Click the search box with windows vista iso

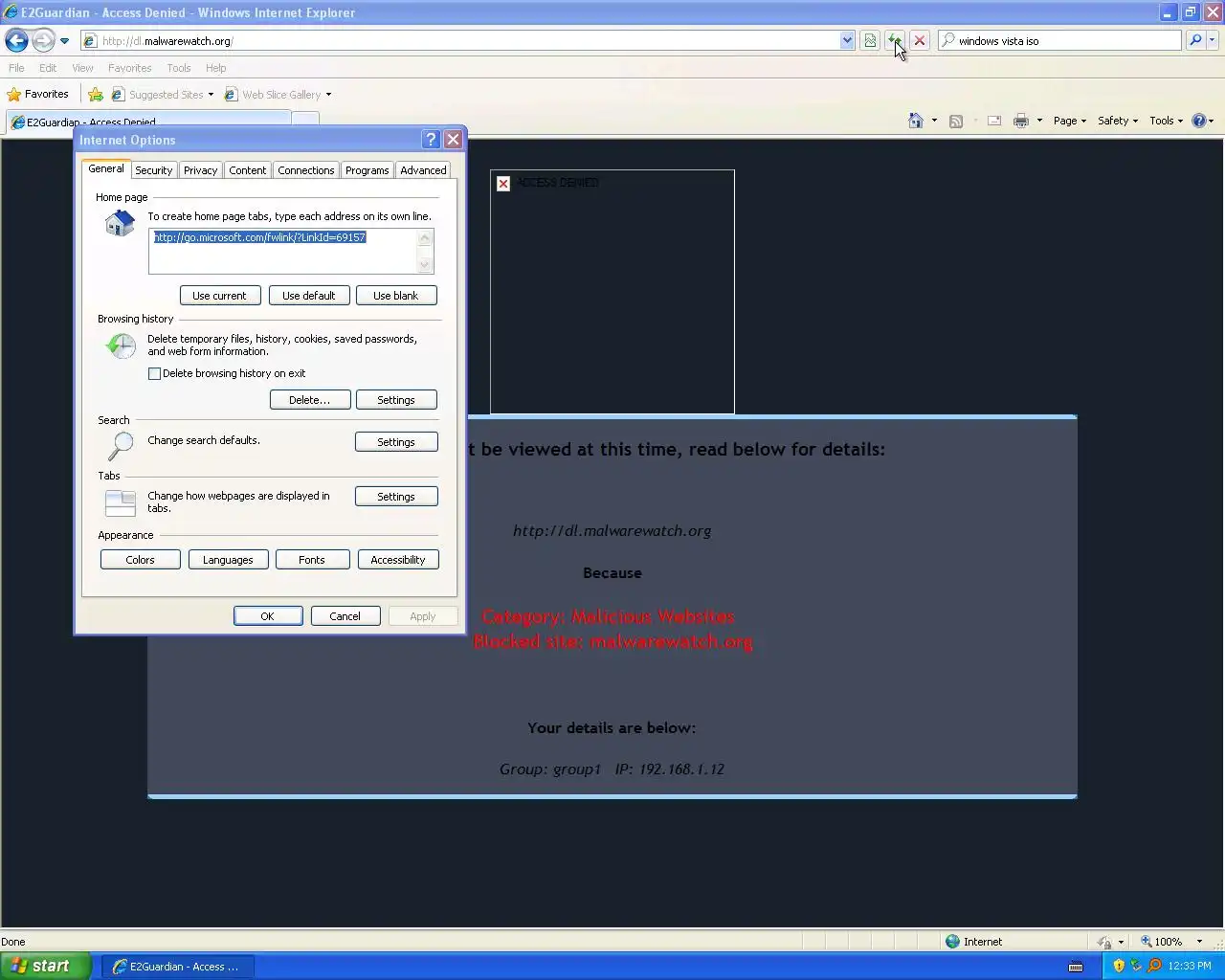click(x=1060, y=40)
